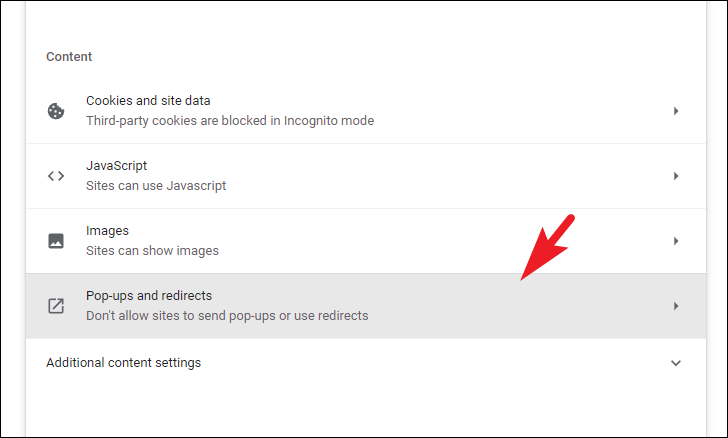Click arrow beside Pop-ups and redirects
Viewport: 728px width, 438px height.
pos(676,306)
